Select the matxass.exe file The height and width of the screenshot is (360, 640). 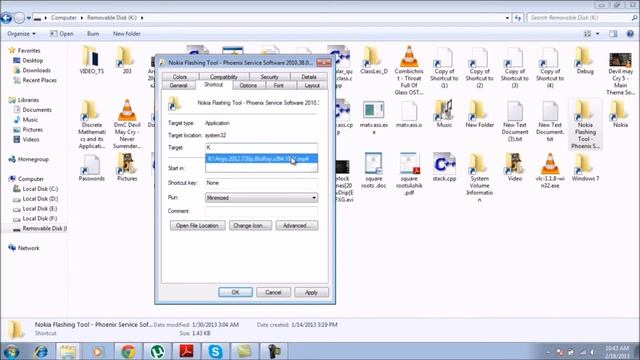coord(373,117)
